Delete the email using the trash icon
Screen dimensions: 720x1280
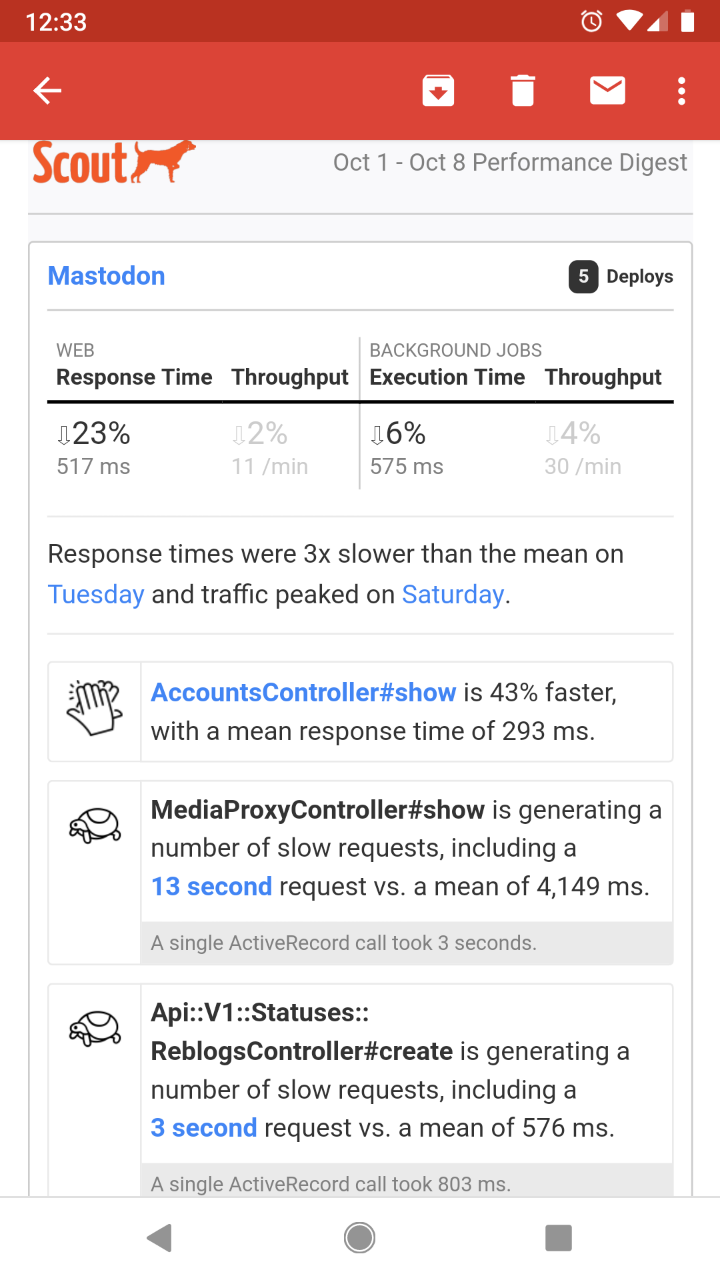[x=523, y=91]
